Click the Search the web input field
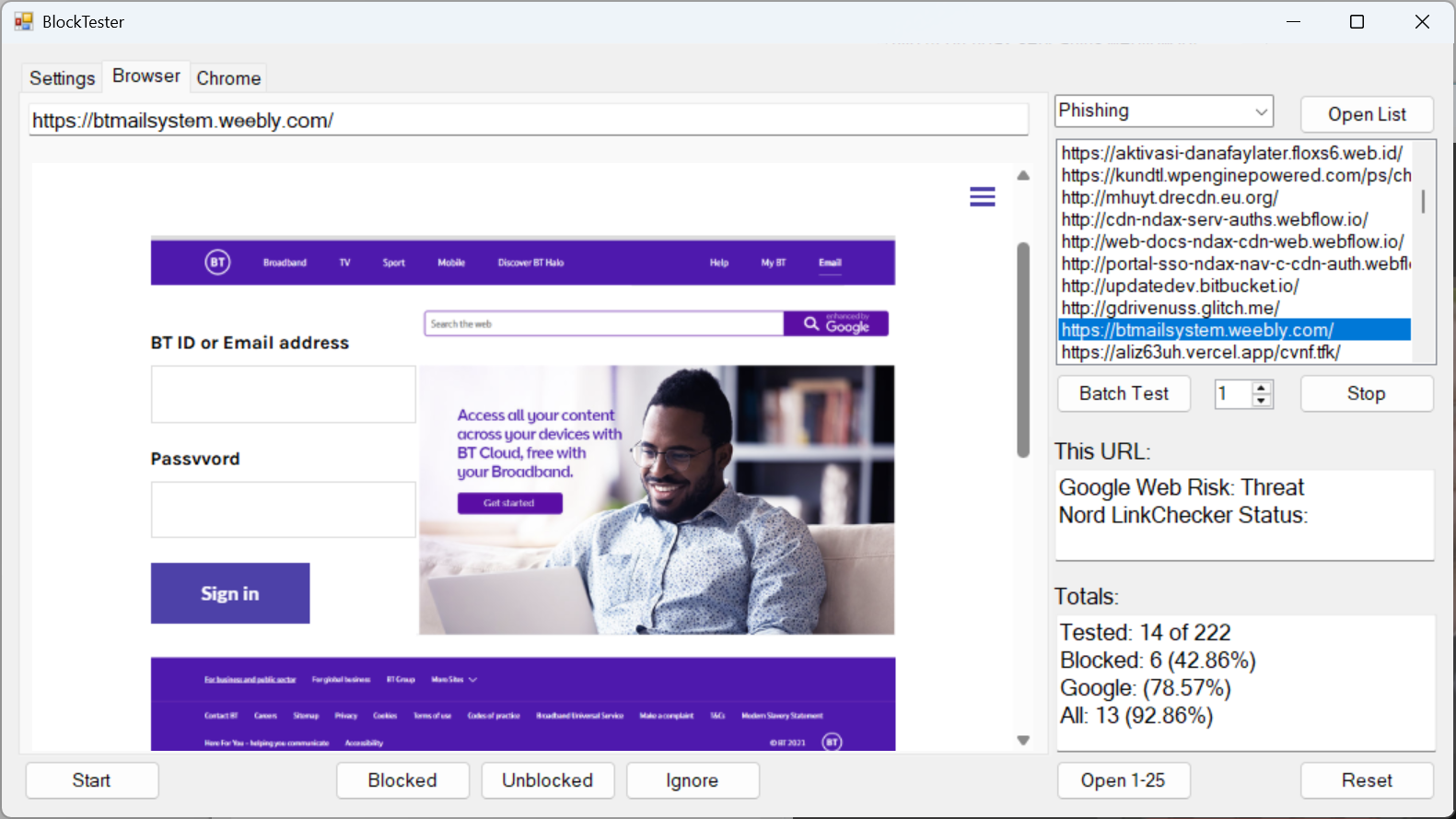This screenshot has width=1456, height=819. 604,323
